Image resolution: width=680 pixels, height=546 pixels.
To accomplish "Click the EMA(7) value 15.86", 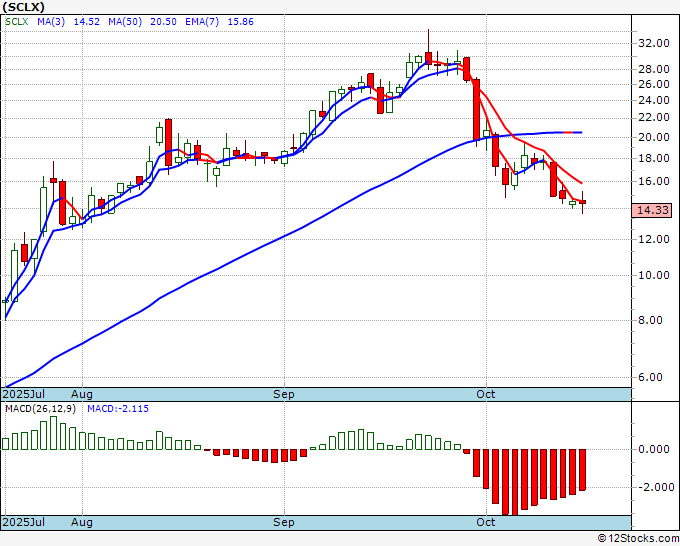I will pyautogui.click(x=241, y=22).
